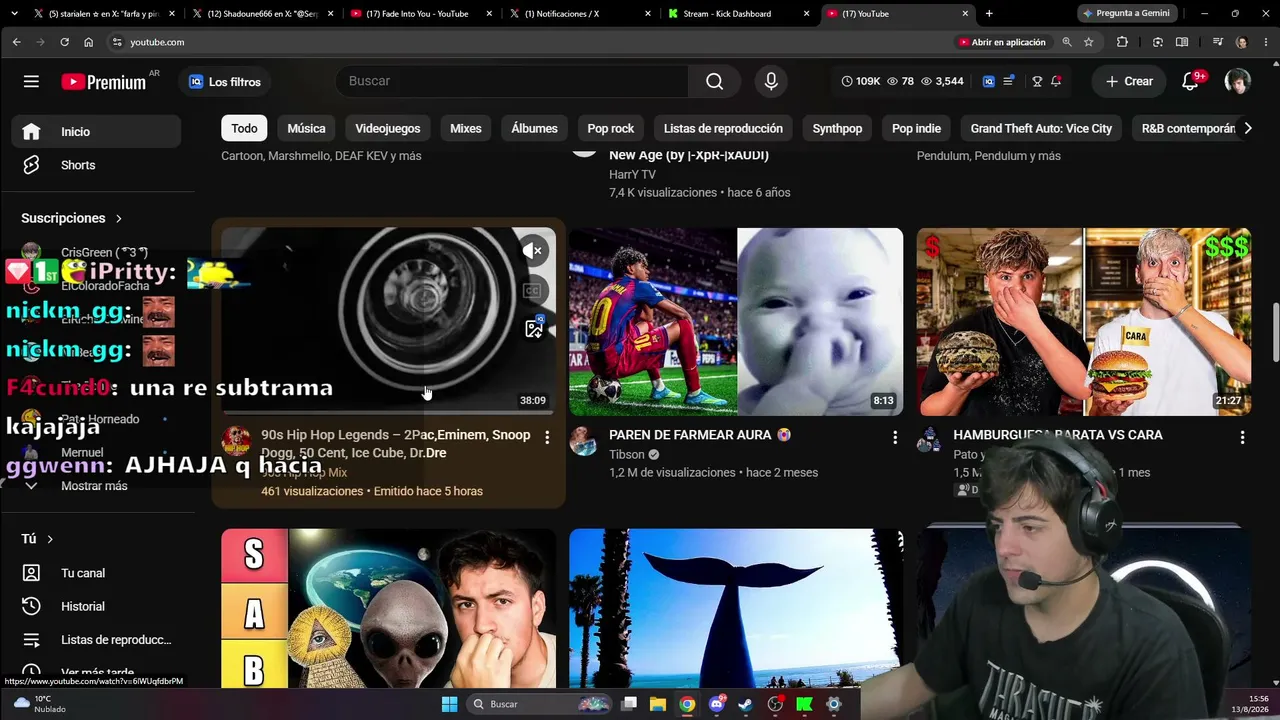This screenshot has height=720, width=1280.
Task: Go to the YouTube Premium logo home
Action: click(103, 82)
